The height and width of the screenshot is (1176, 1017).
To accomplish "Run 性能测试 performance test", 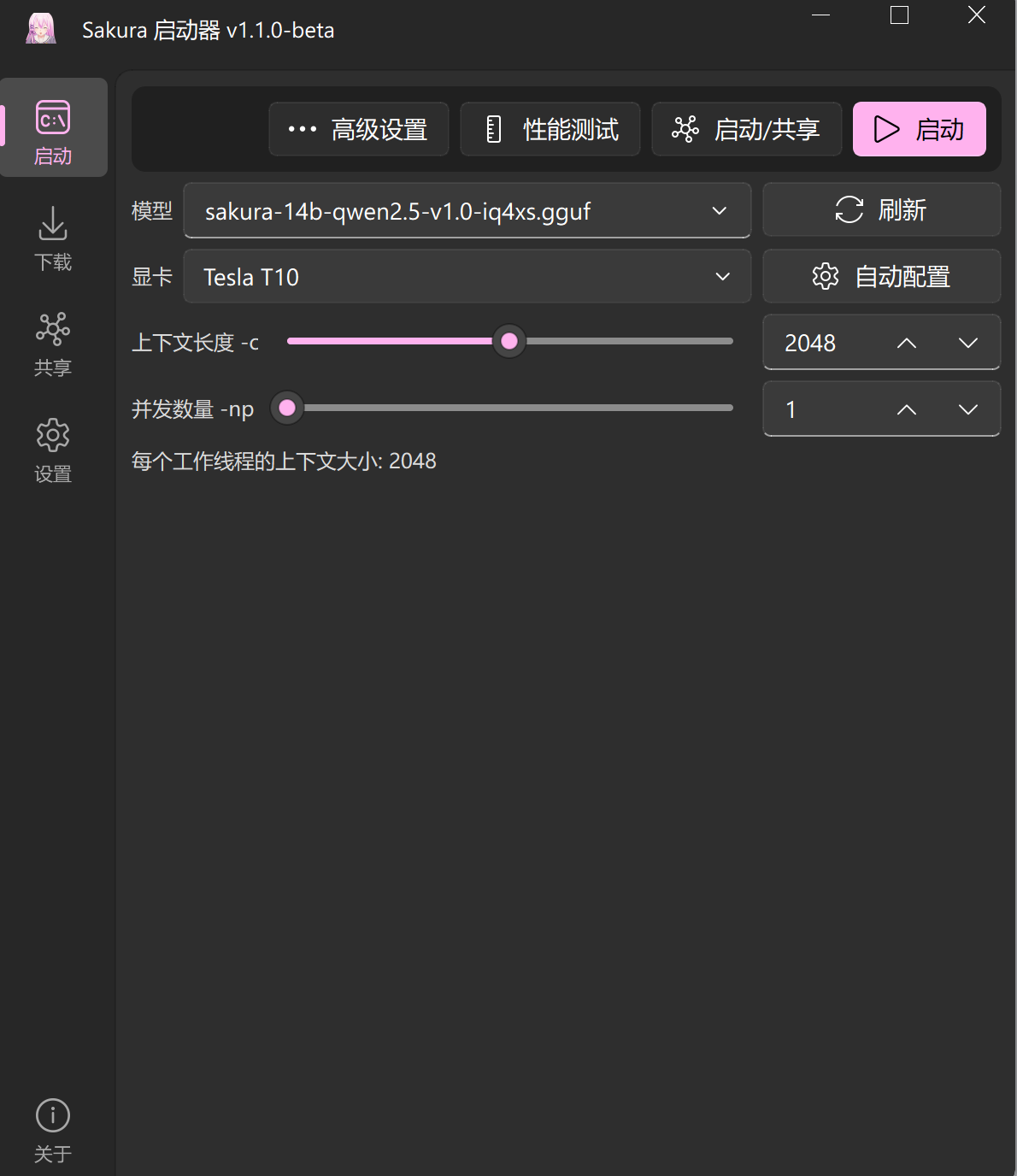I will [x=550, y=129].
